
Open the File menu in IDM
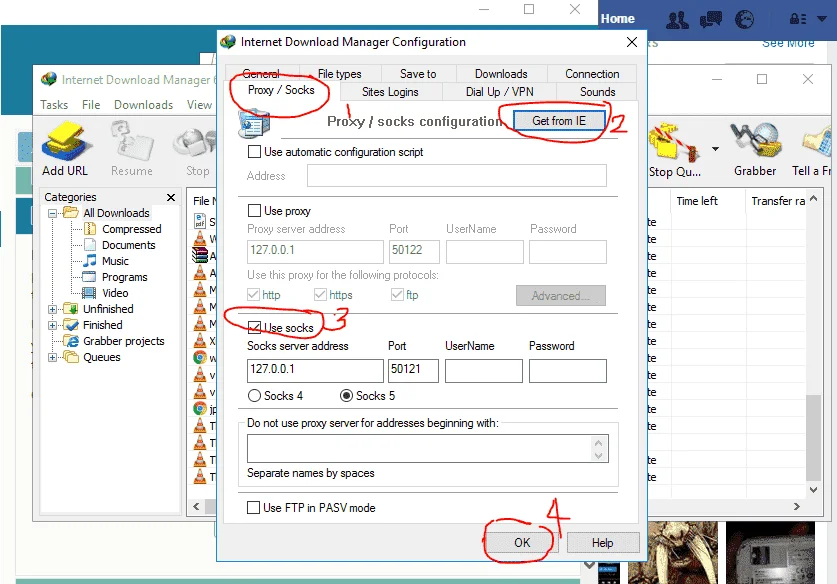(x=91, y=105)
